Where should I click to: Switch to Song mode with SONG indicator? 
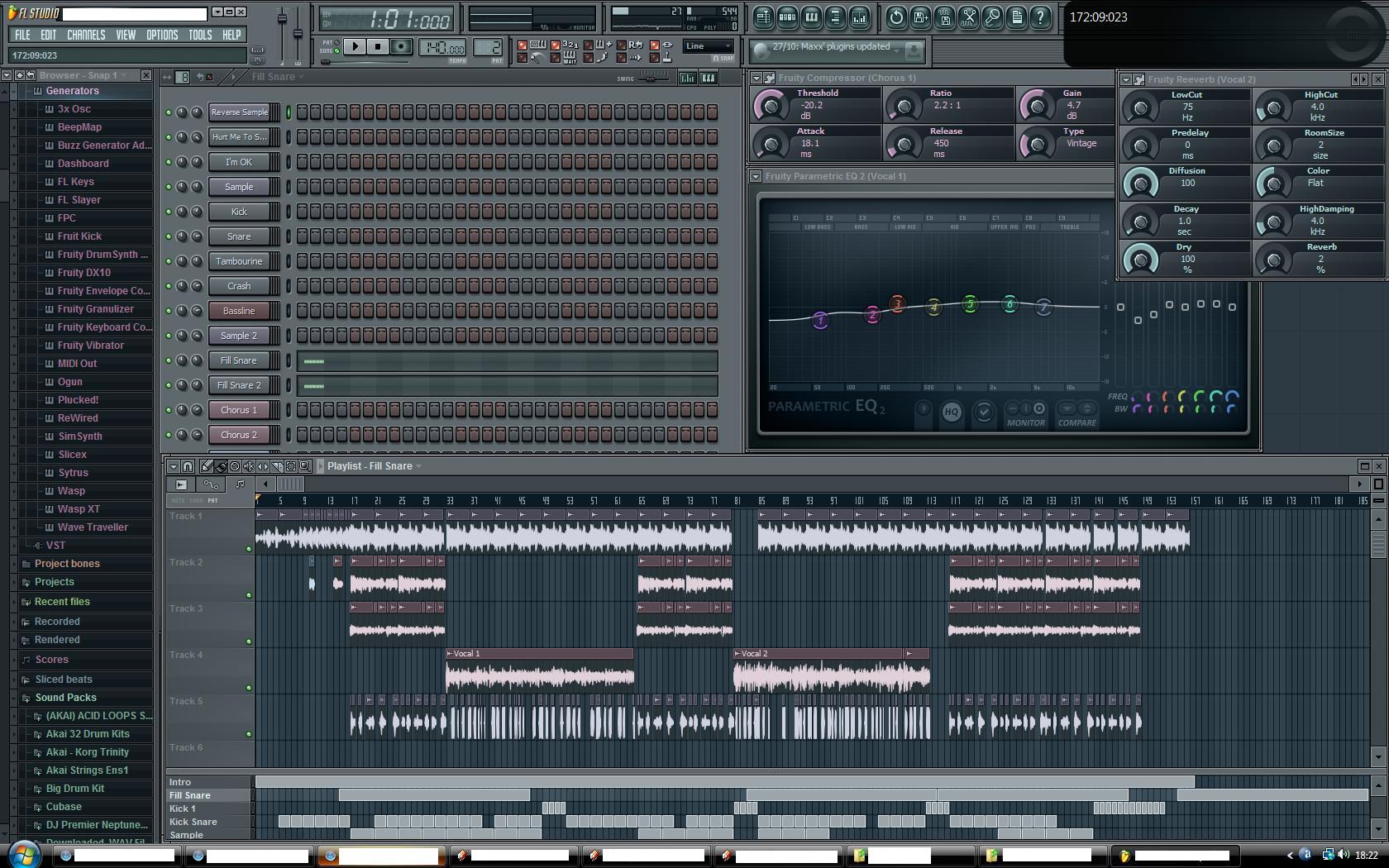pyautogui.click(x=337, y=51)
